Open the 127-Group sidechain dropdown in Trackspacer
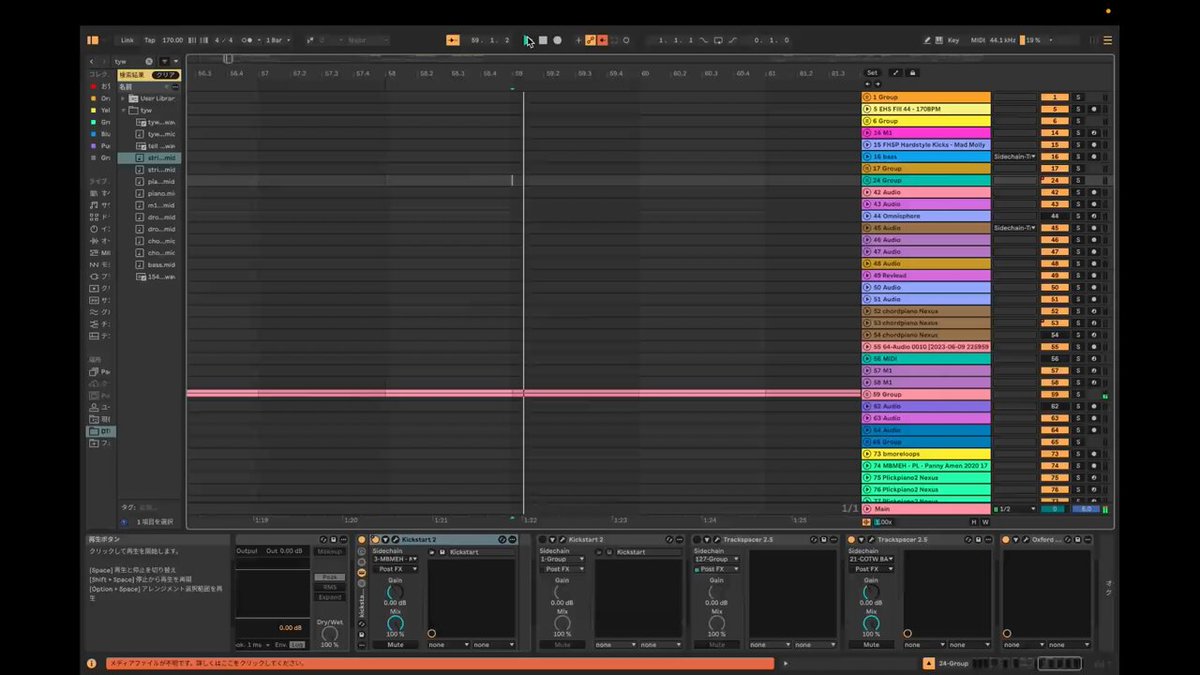 click(x=717, y=559)
